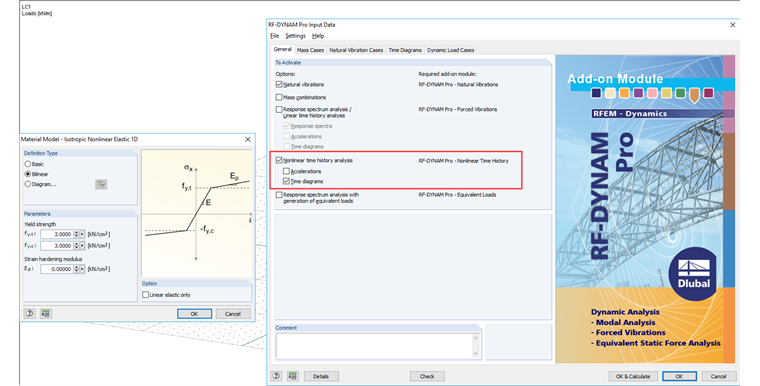Click the fy,t yield strength input field

click(x=57, y=234)
